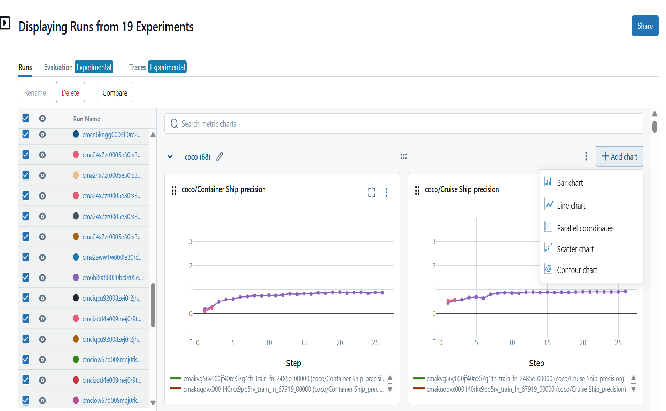The width and height of the screenshot is (666, 411).
Task: Click the Compare button
Action: point(114,92)
